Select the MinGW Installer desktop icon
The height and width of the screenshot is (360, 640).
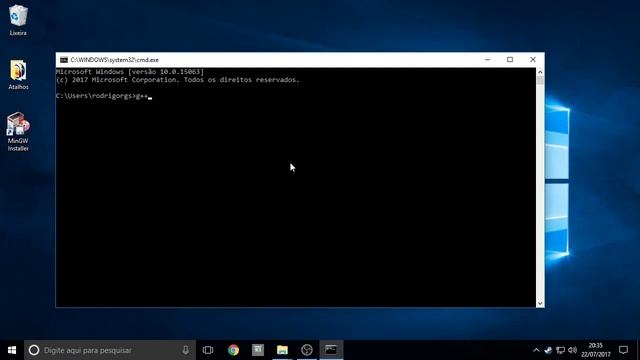(18, 132)
